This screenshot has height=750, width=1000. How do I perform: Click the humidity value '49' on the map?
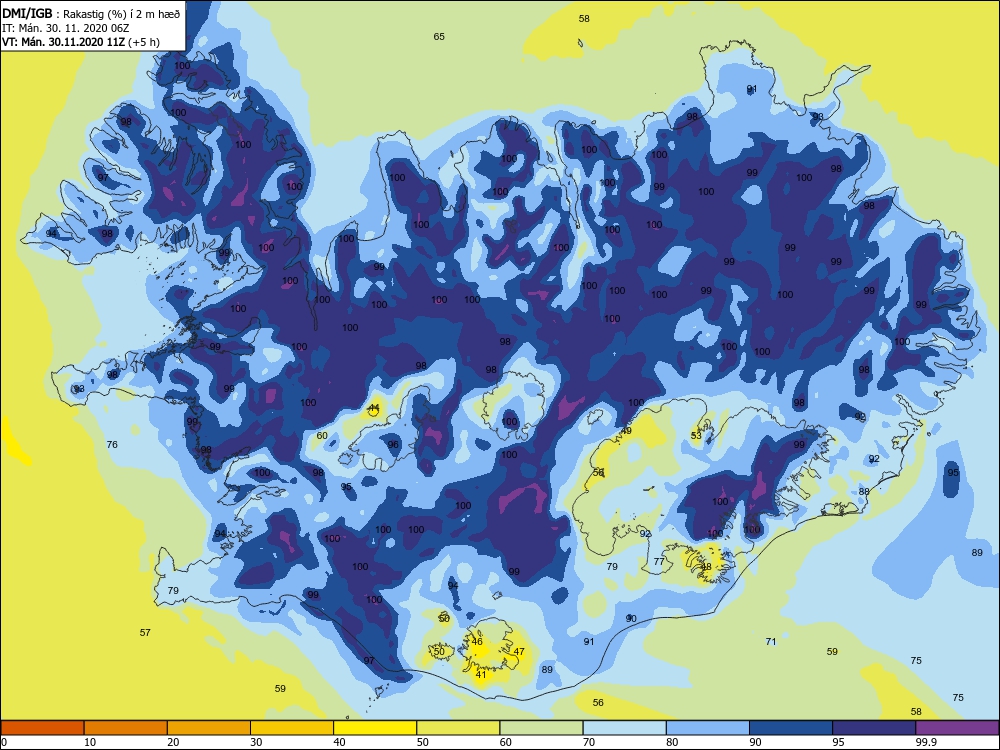(626, 431)
